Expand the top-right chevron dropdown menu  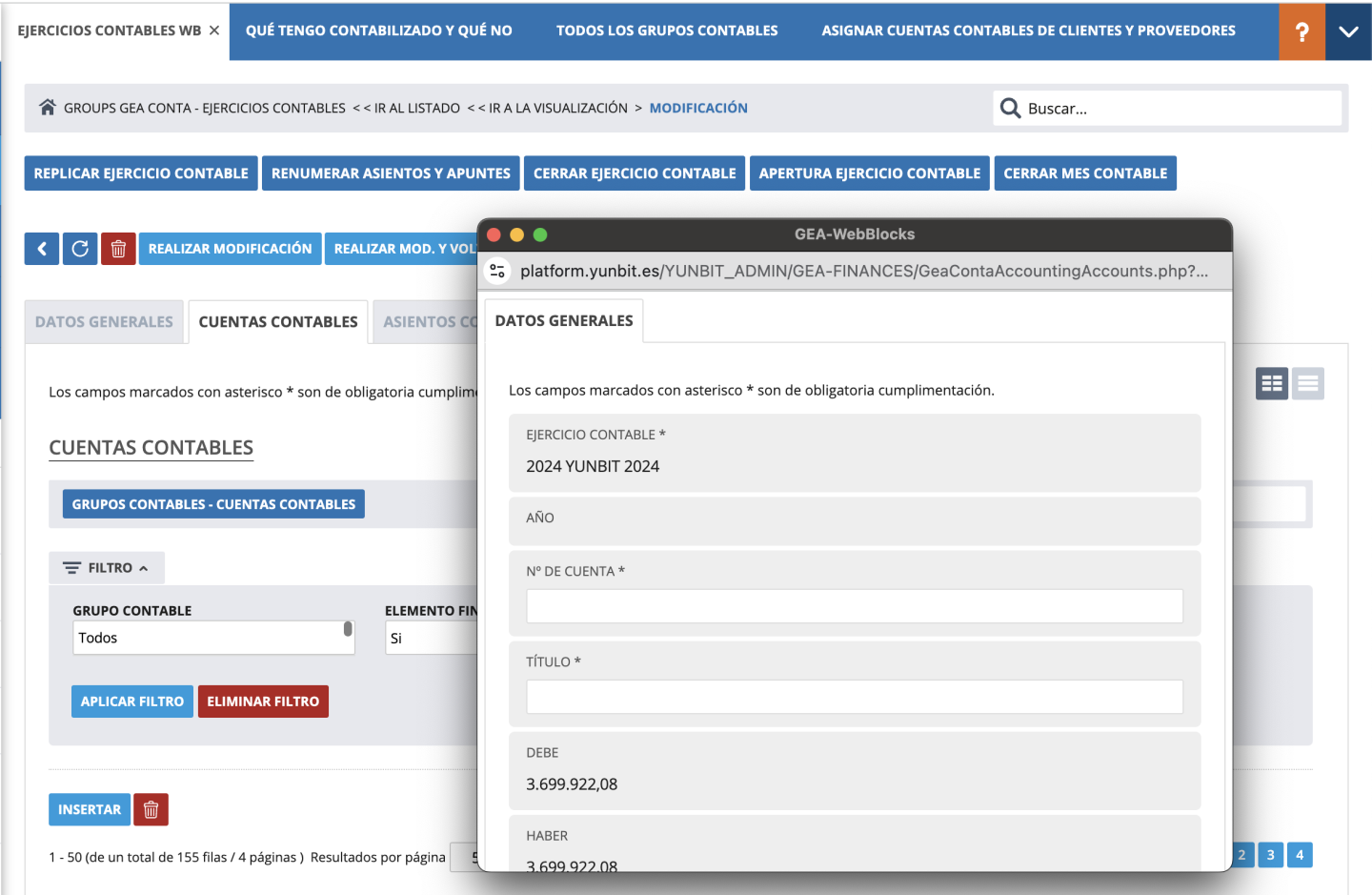coord(1348,31)
